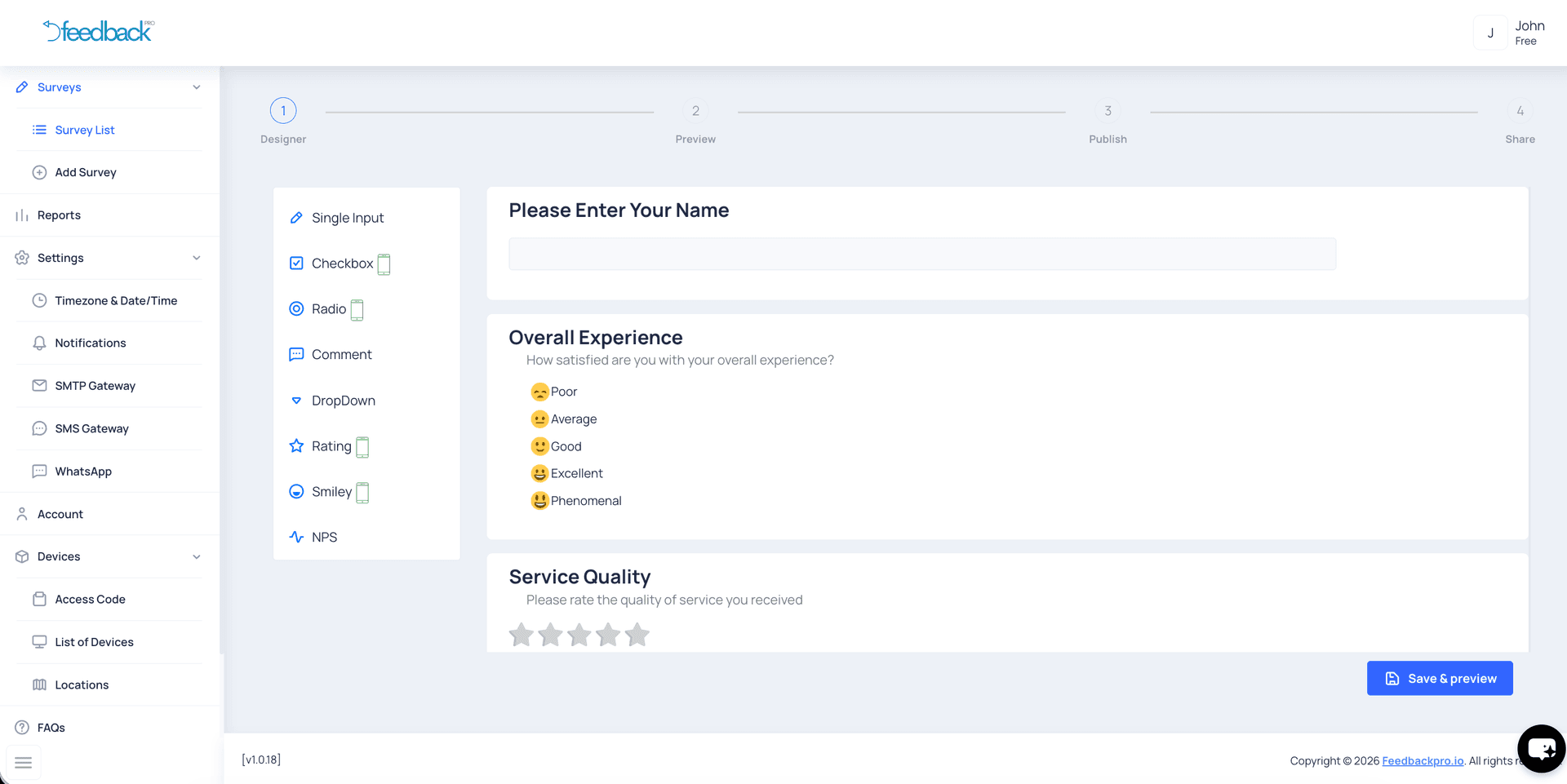Select the NPS question type
1567x784 pixels.
(x=324, y=536)
